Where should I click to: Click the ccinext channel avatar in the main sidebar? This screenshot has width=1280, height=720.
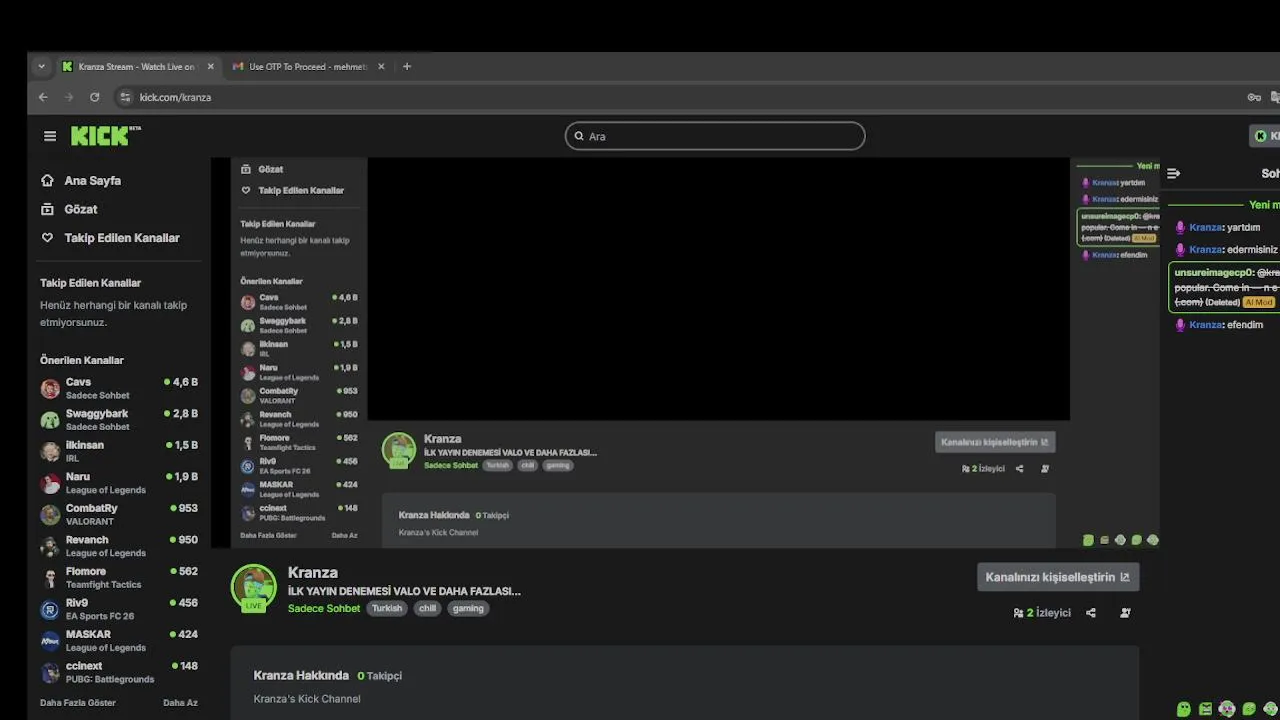coord(50,672)
